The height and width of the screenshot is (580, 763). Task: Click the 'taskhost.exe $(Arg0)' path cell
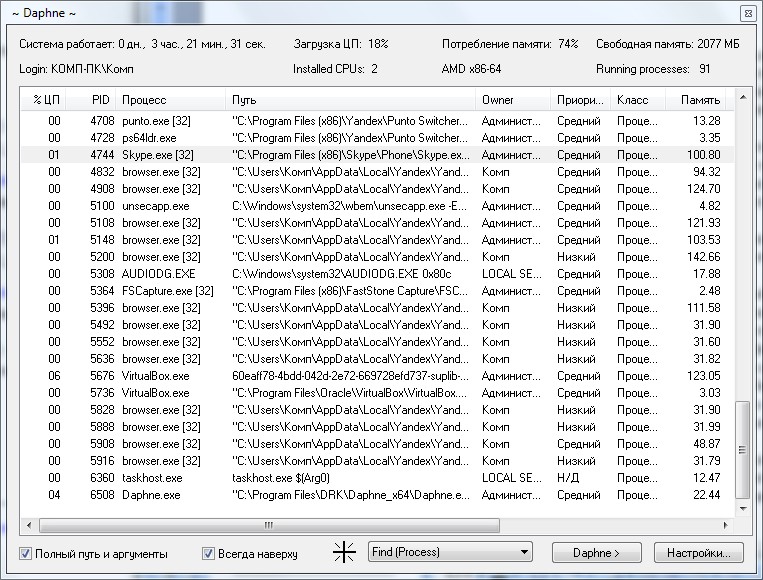coord(281,478)
